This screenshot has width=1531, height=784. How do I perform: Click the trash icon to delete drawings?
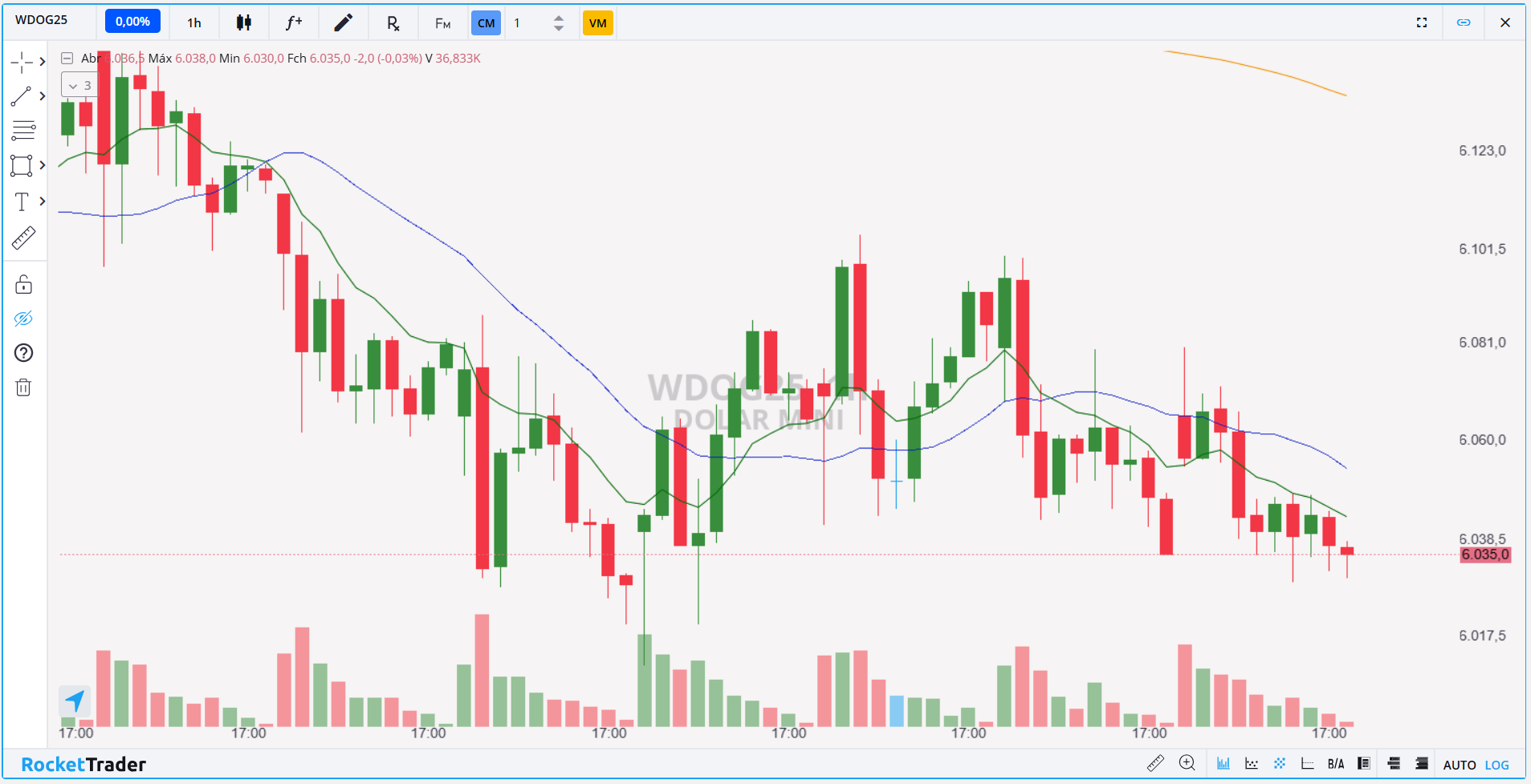23,388
